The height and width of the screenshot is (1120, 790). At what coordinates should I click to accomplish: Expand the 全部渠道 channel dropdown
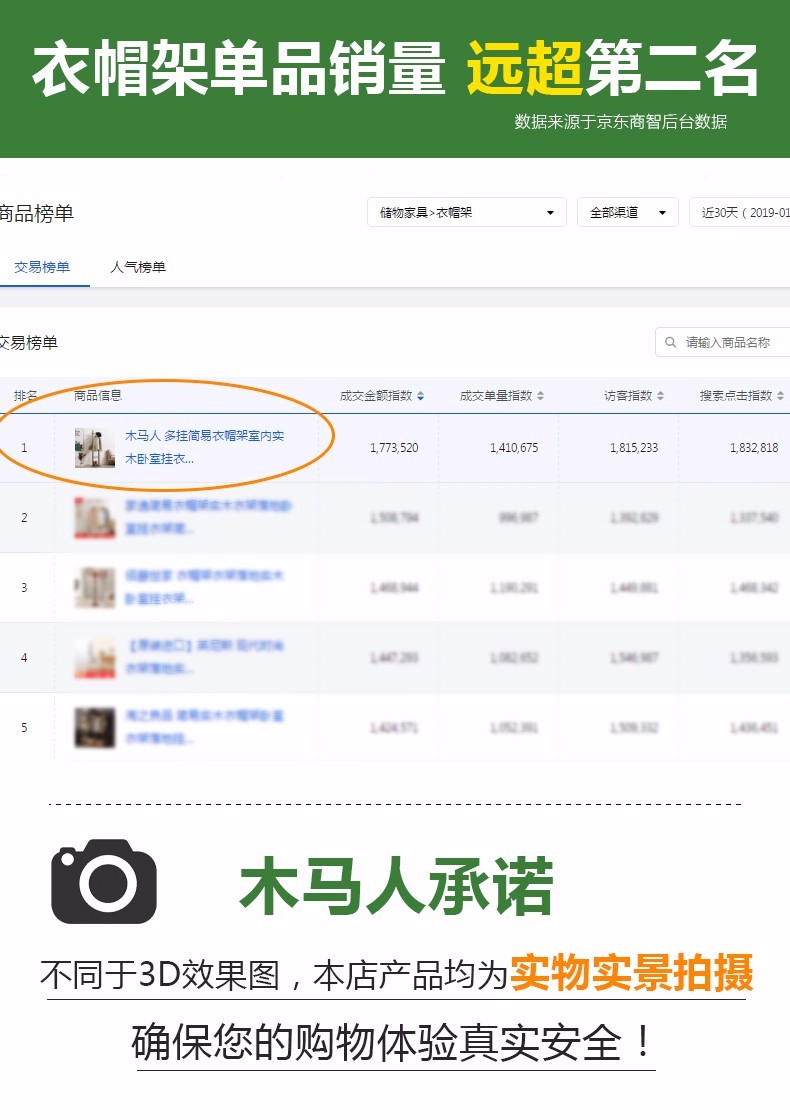tap(627, 213)
